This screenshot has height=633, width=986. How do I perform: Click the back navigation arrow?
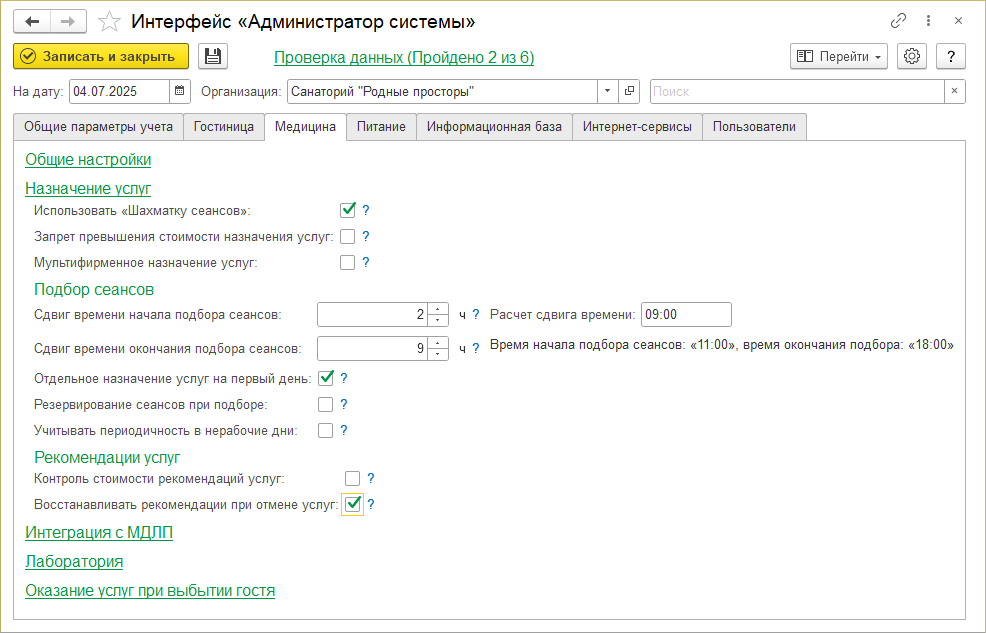pyautogui.click(x=32, y=21)
